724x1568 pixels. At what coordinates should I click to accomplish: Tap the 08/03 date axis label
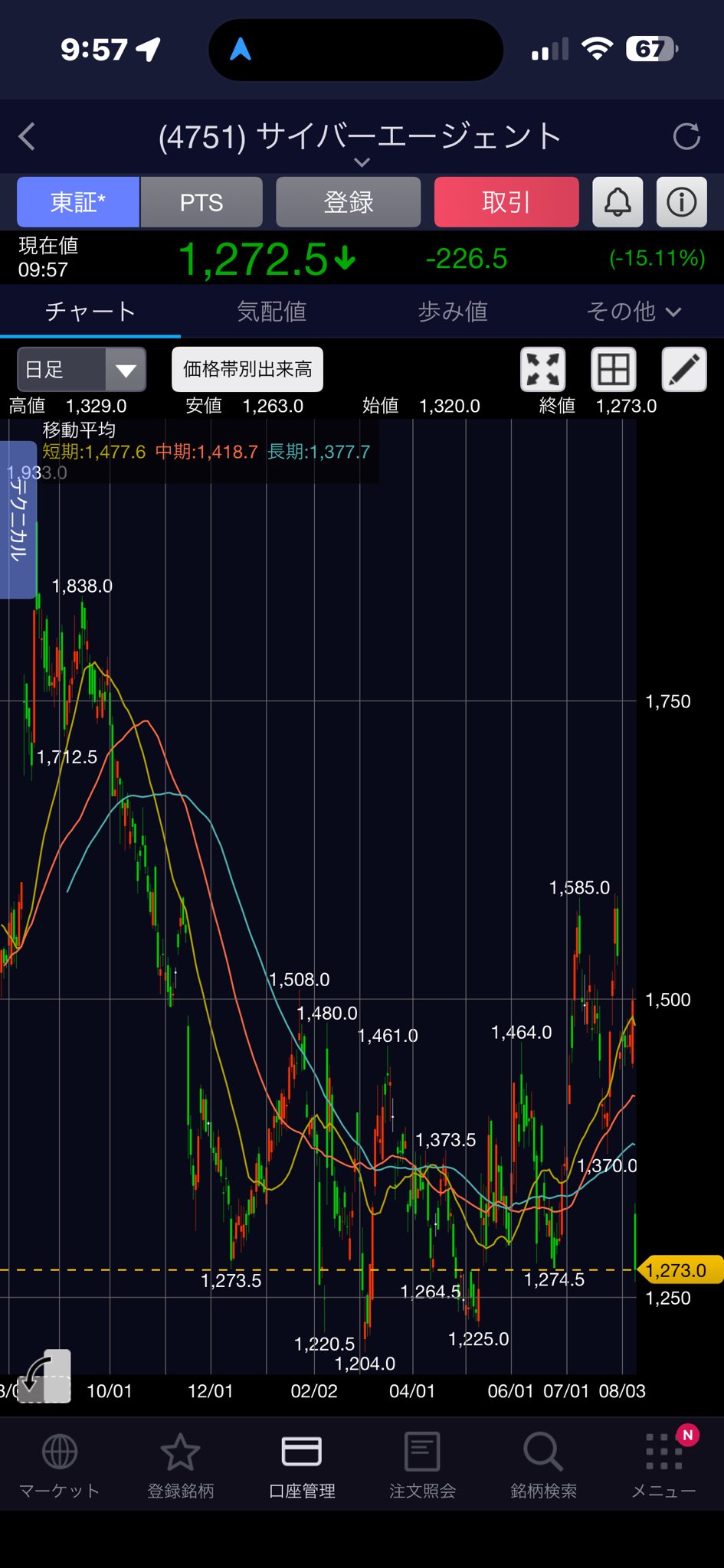[x=622, y=1391]
